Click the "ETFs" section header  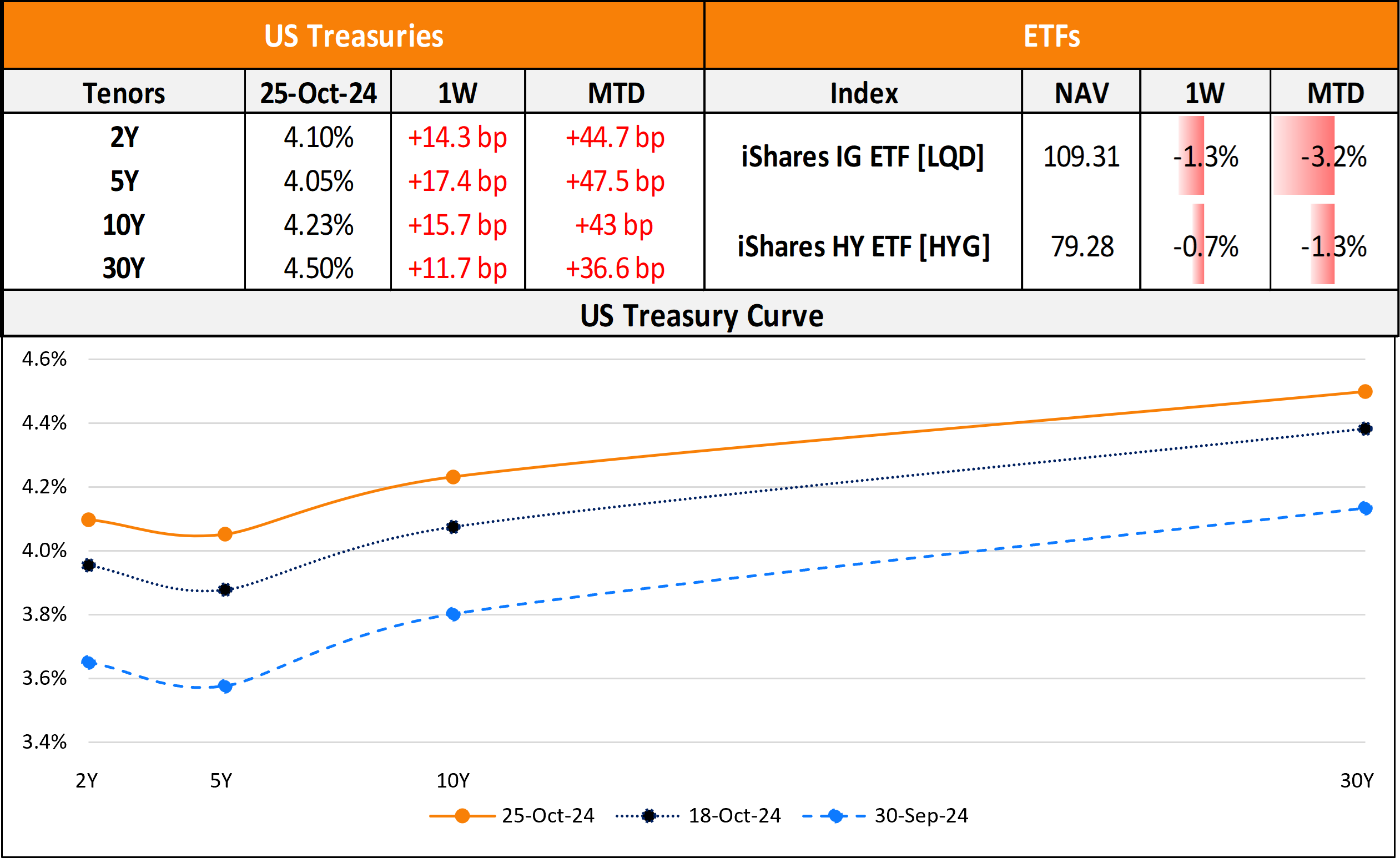(1051, 36)
